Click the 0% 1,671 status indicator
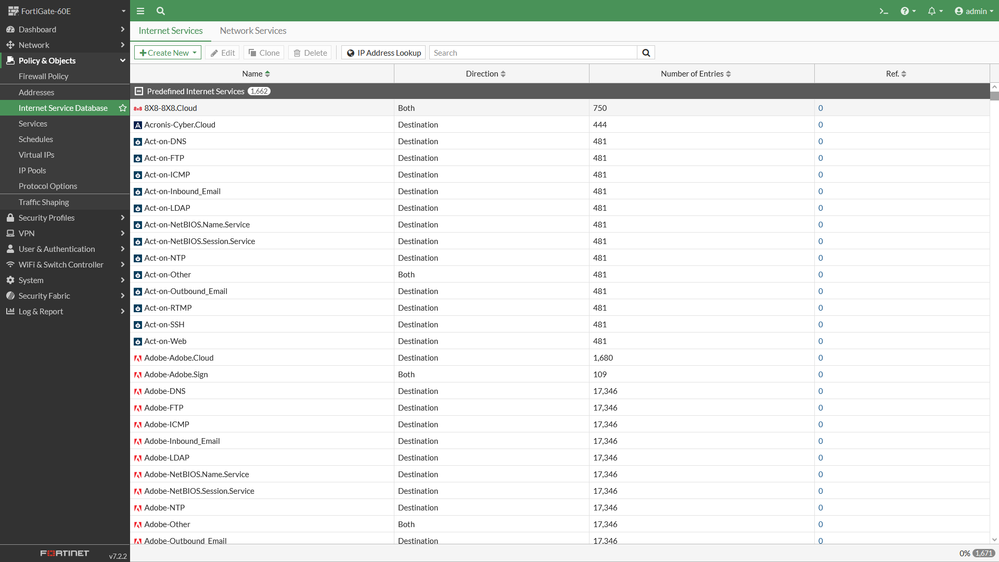999x562 pixels. pyautogui.click(x=977, y=553)
